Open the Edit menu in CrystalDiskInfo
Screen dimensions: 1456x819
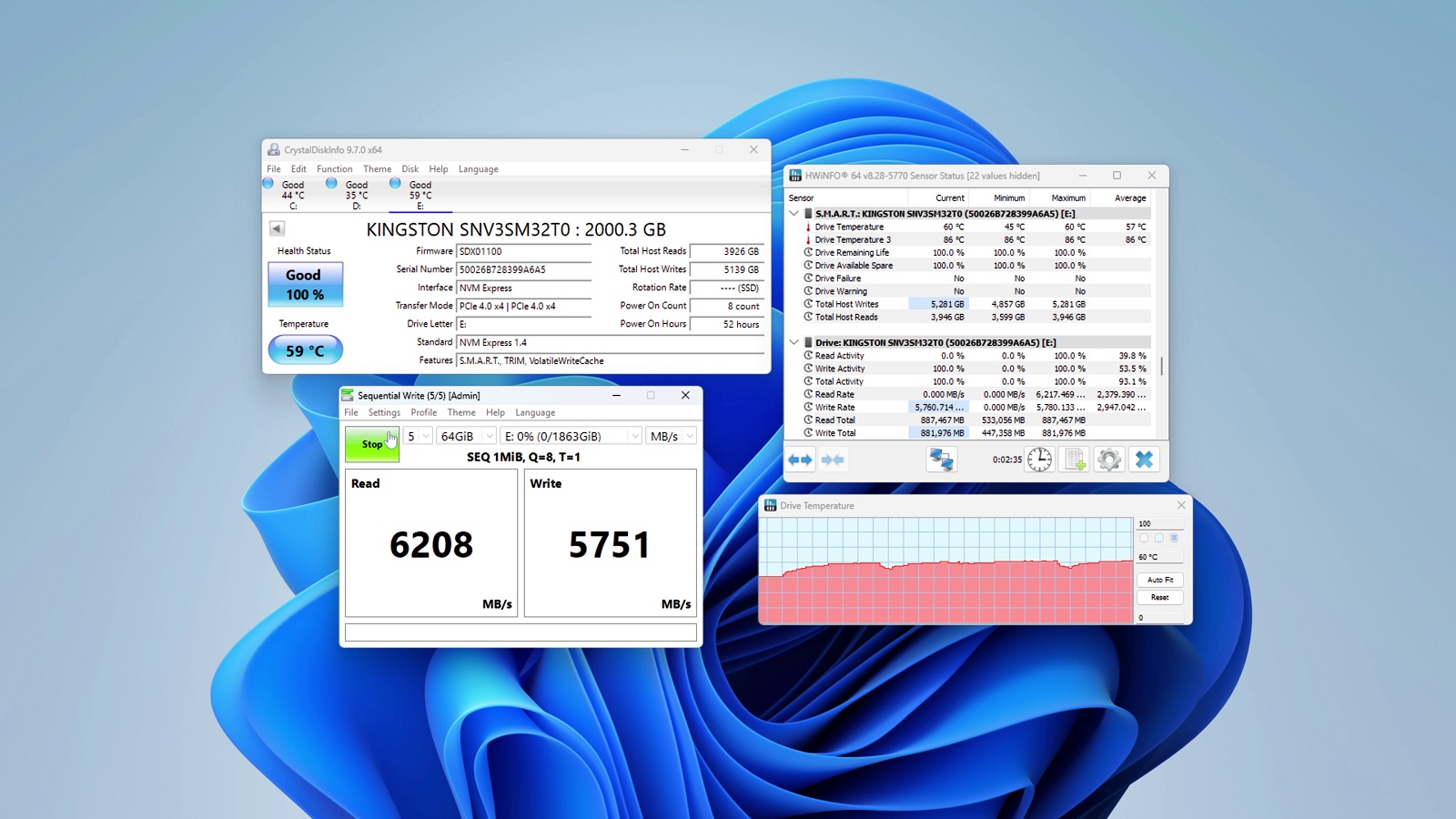[298, 169]
